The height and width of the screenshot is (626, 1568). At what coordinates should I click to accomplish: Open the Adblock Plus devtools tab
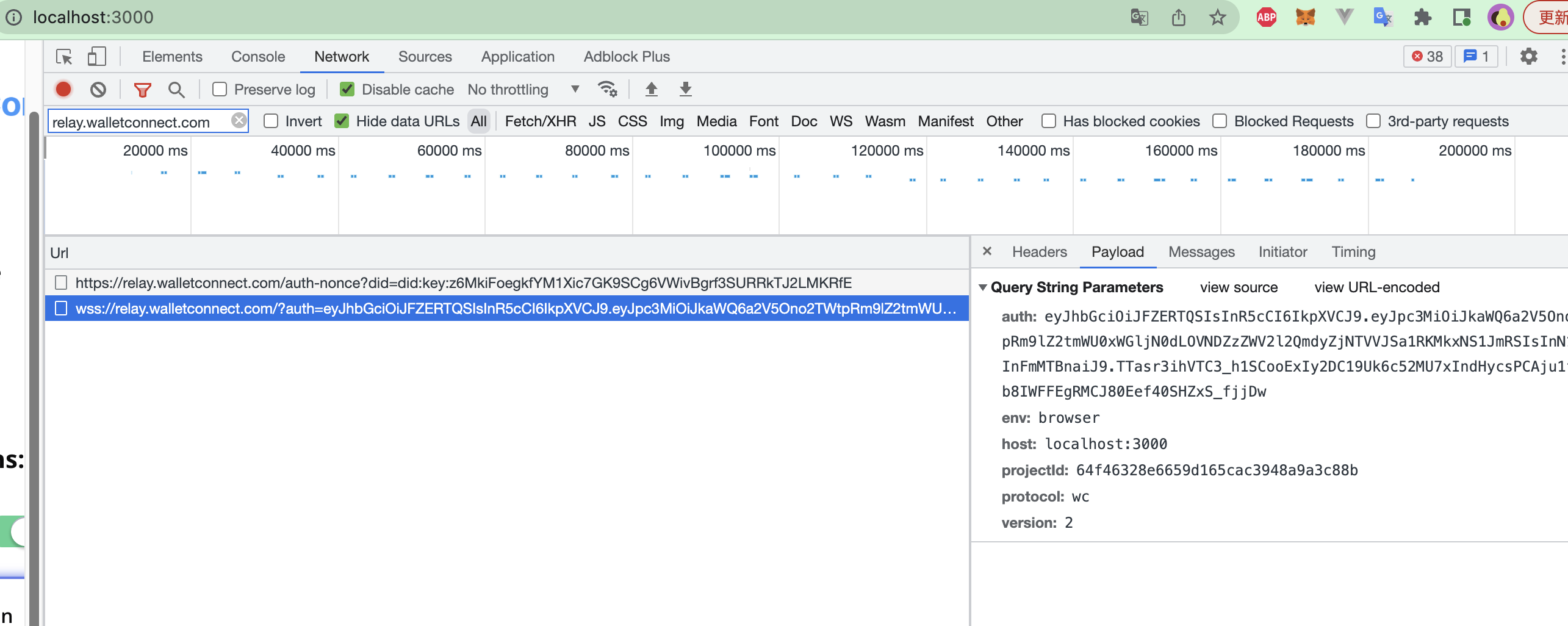coord(627,57)
